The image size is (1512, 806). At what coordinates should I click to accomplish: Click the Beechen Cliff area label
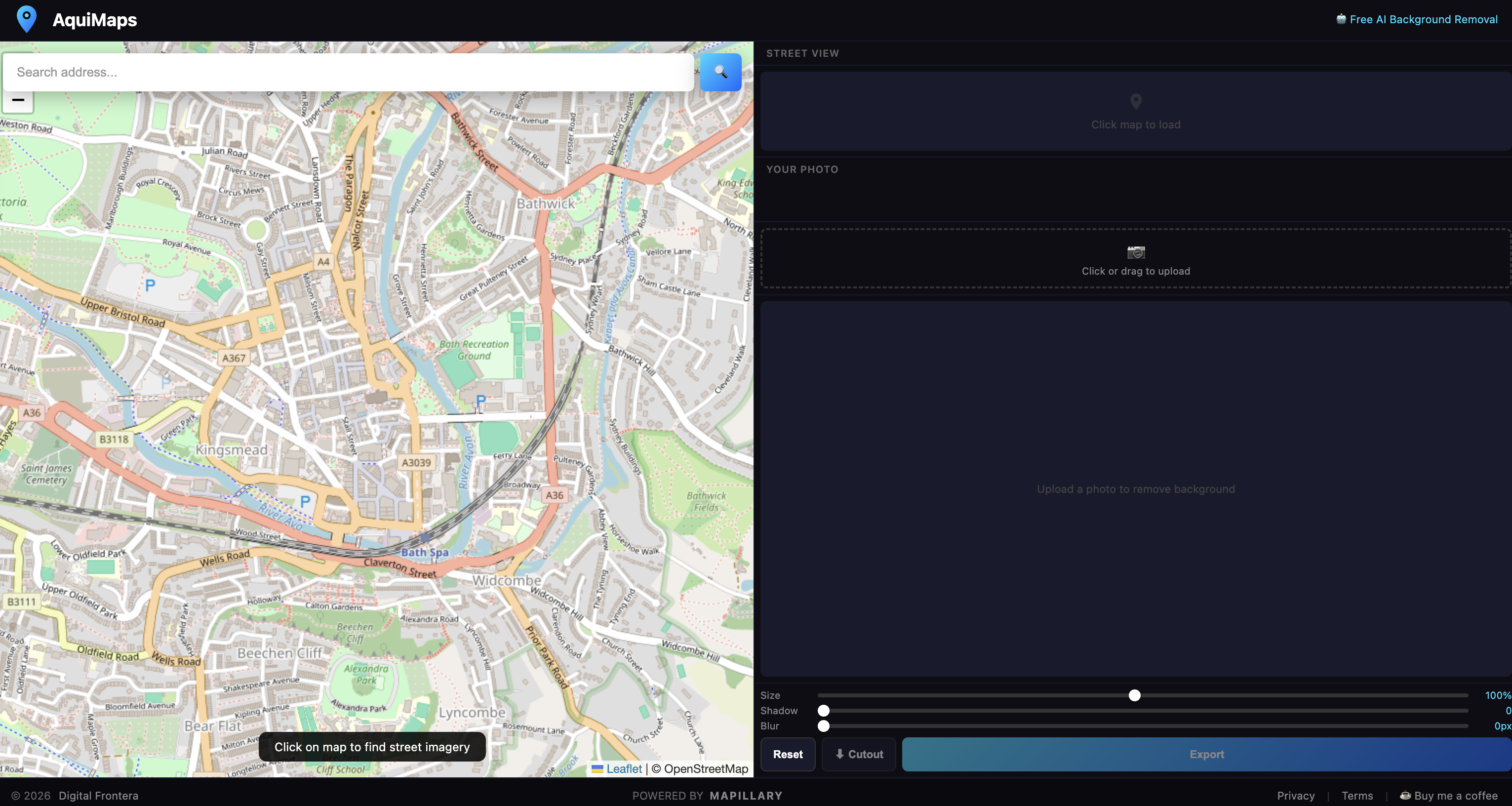[280, 653]
